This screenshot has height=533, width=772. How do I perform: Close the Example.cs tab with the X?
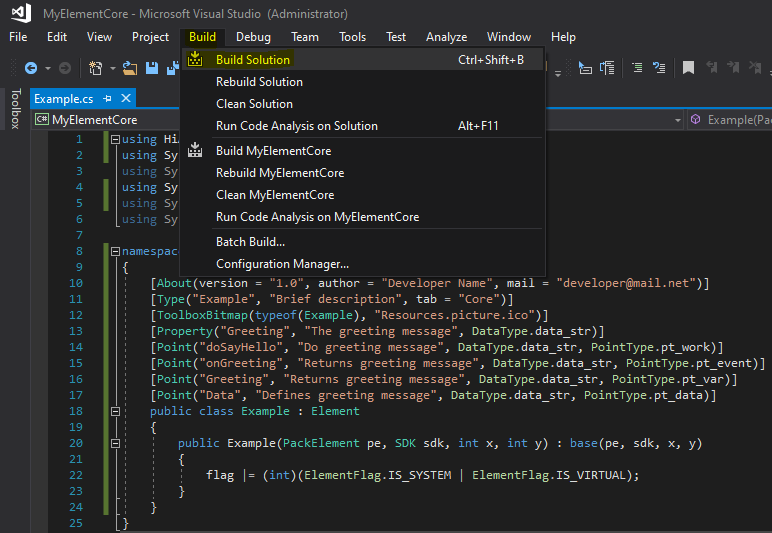126,99
